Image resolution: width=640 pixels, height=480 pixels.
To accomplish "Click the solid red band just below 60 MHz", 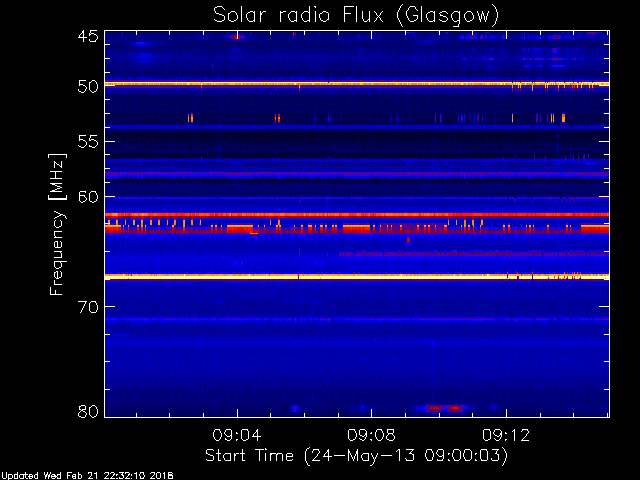I will pos(357,215).
